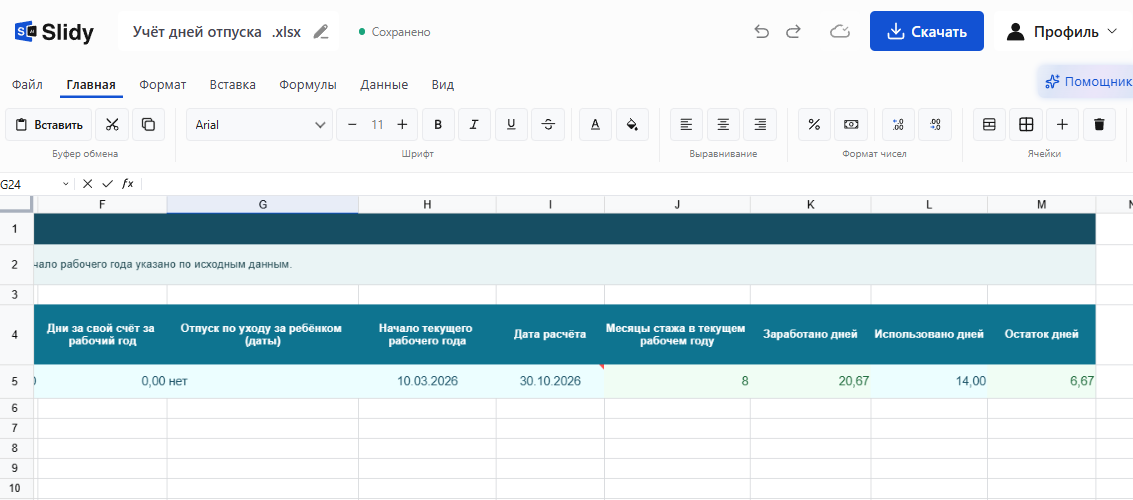Click the Скачать download button

[x=927, y=31]
